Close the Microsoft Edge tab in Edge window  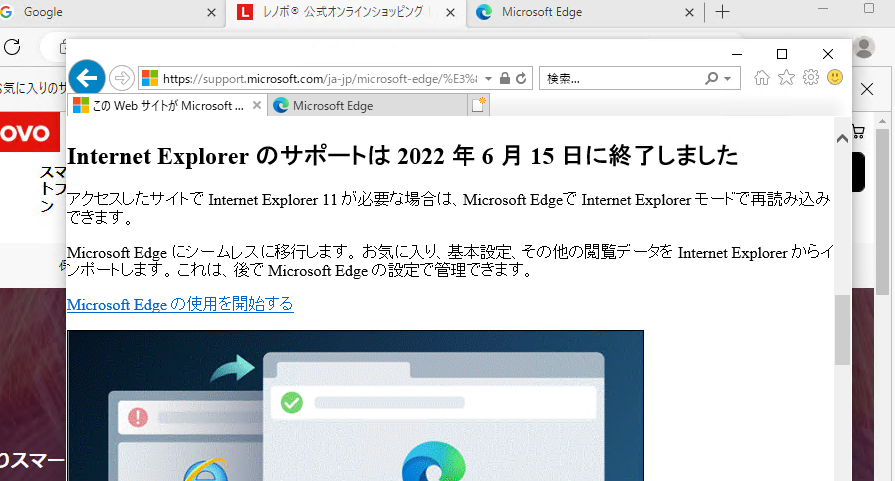[x=690, y=13]
